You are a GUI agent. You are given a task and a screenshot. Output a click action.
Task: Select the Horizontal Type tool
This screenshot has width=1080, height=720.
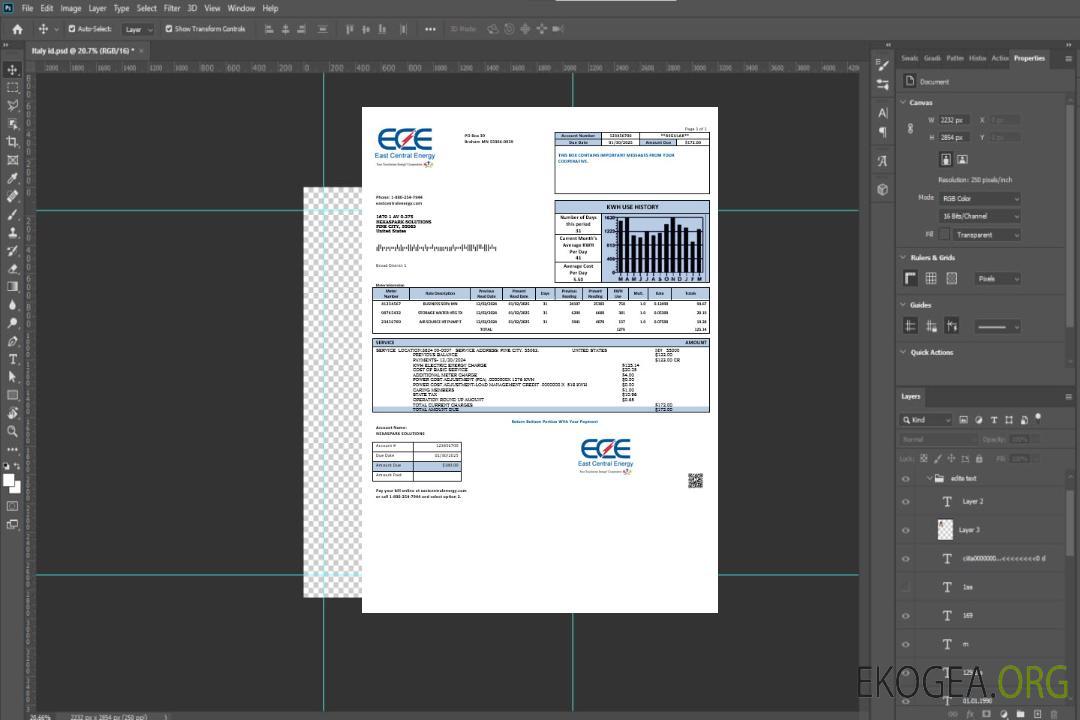pyautogui.click(x=12, y=359)
